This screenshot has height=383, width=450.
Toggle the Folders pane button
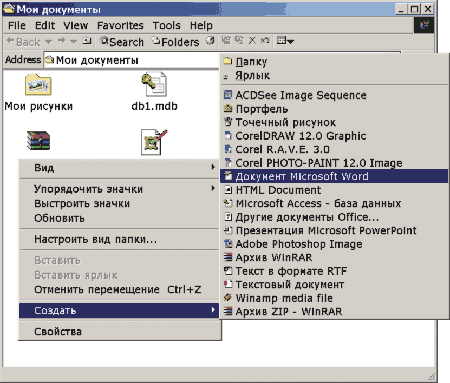(175, 42)
